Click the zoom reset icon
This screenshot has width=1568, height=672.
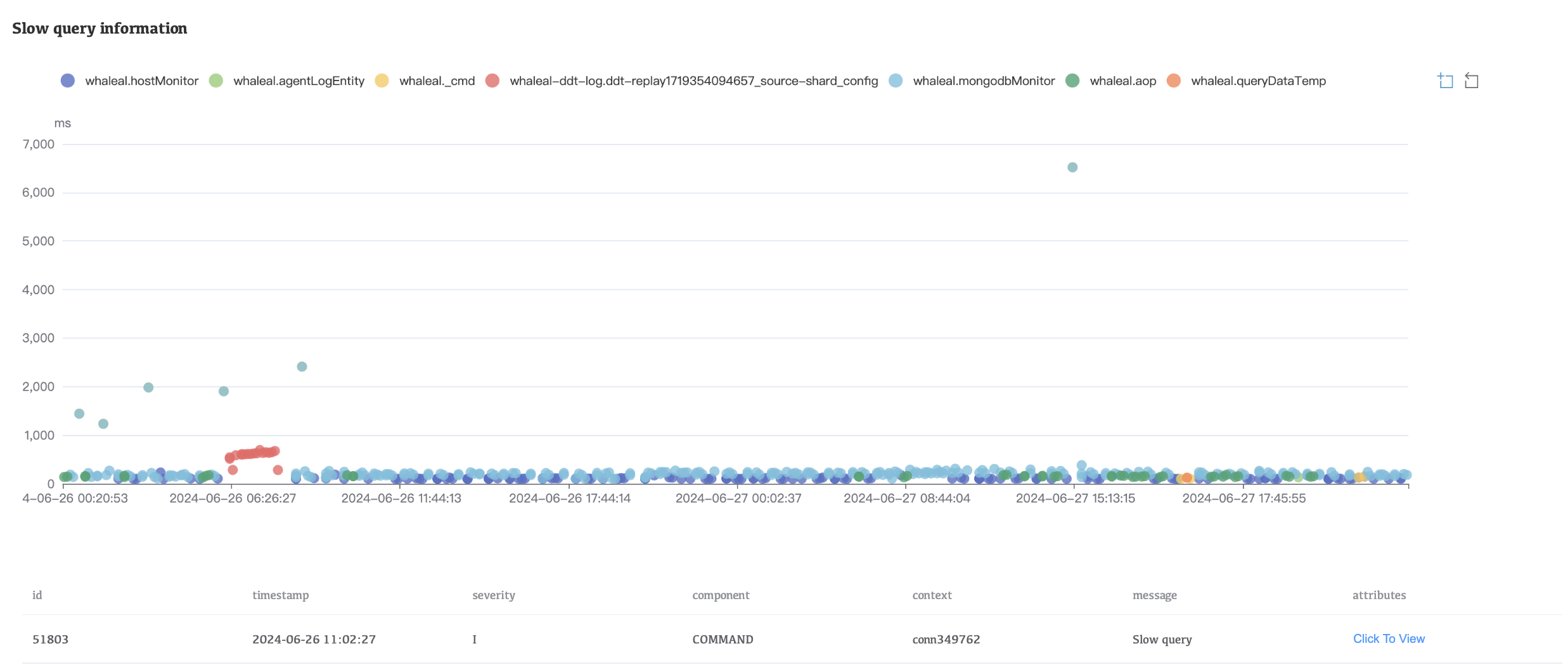[1471, 81]
